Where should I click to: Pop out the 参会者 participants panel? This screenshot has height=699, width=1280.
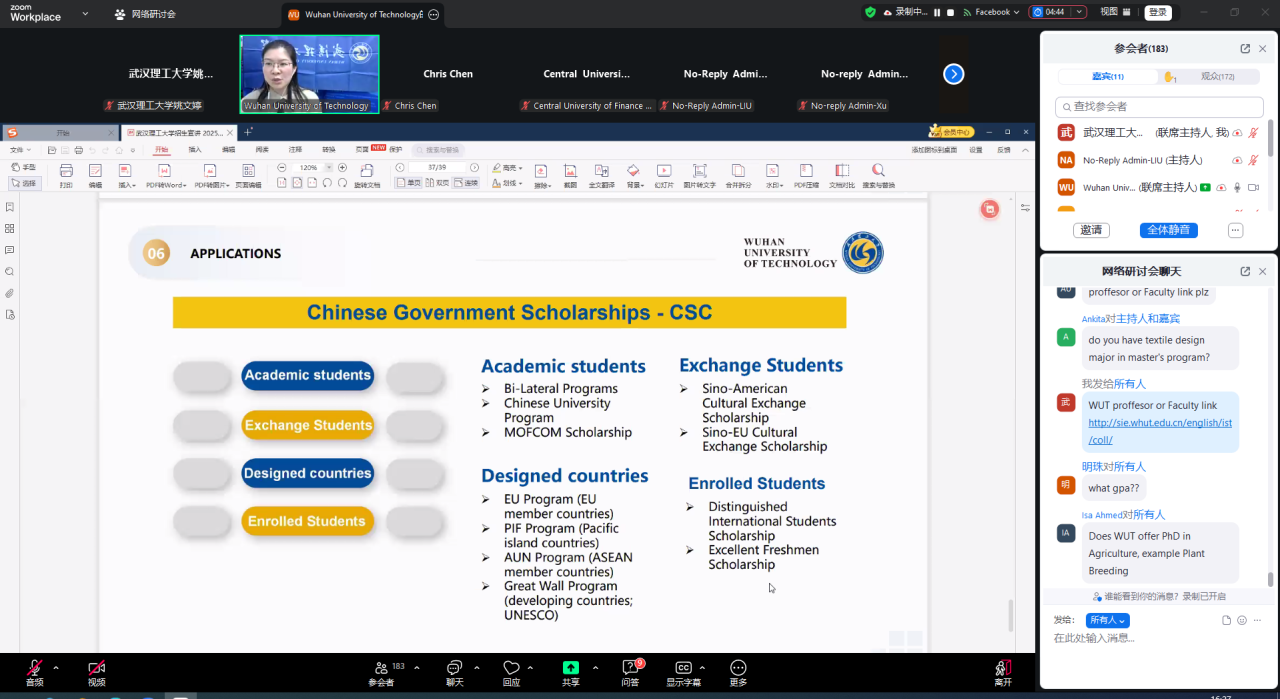(1245, 48)
